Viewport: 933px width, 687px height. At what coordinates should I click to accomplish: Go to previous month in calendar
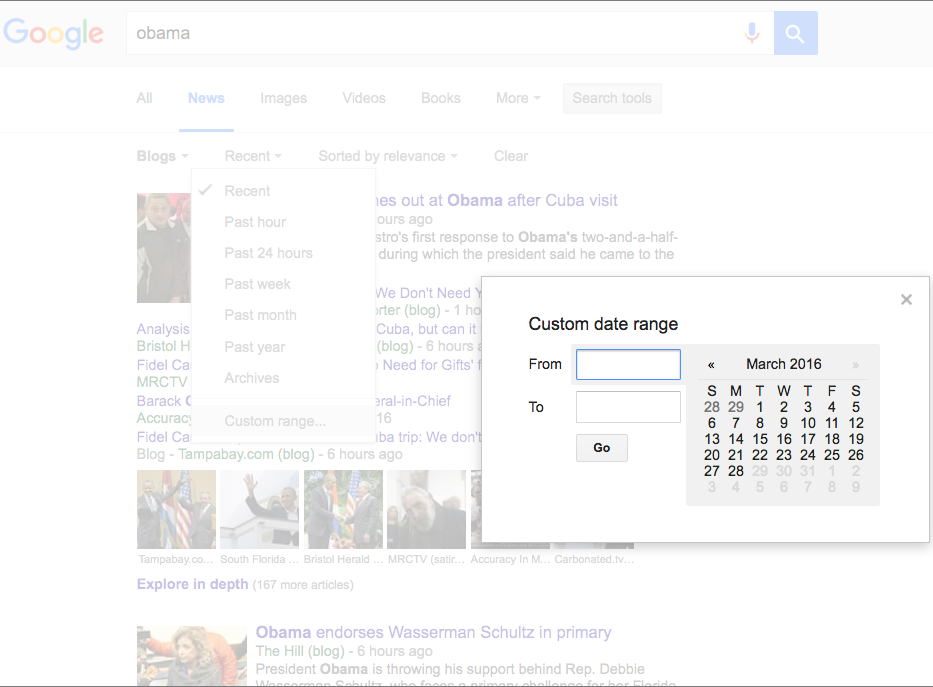click(711, 365)
